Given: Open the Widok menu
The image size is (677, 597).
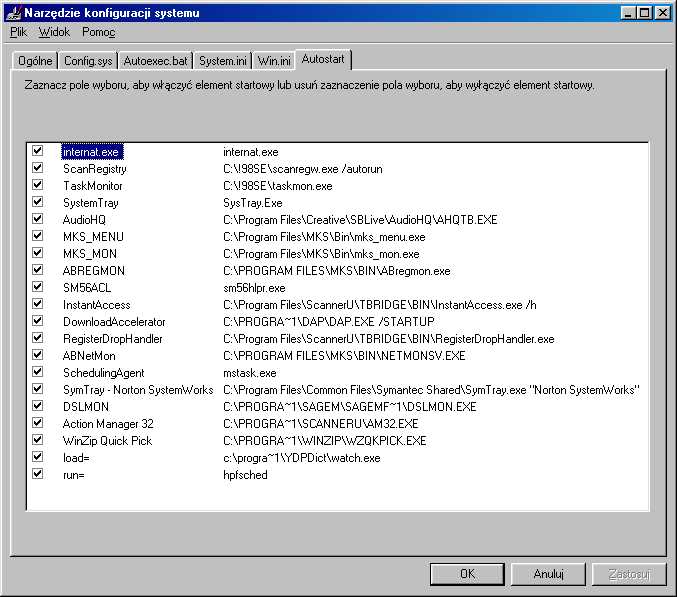Looking at the screenshot, I should pos(54,32).
